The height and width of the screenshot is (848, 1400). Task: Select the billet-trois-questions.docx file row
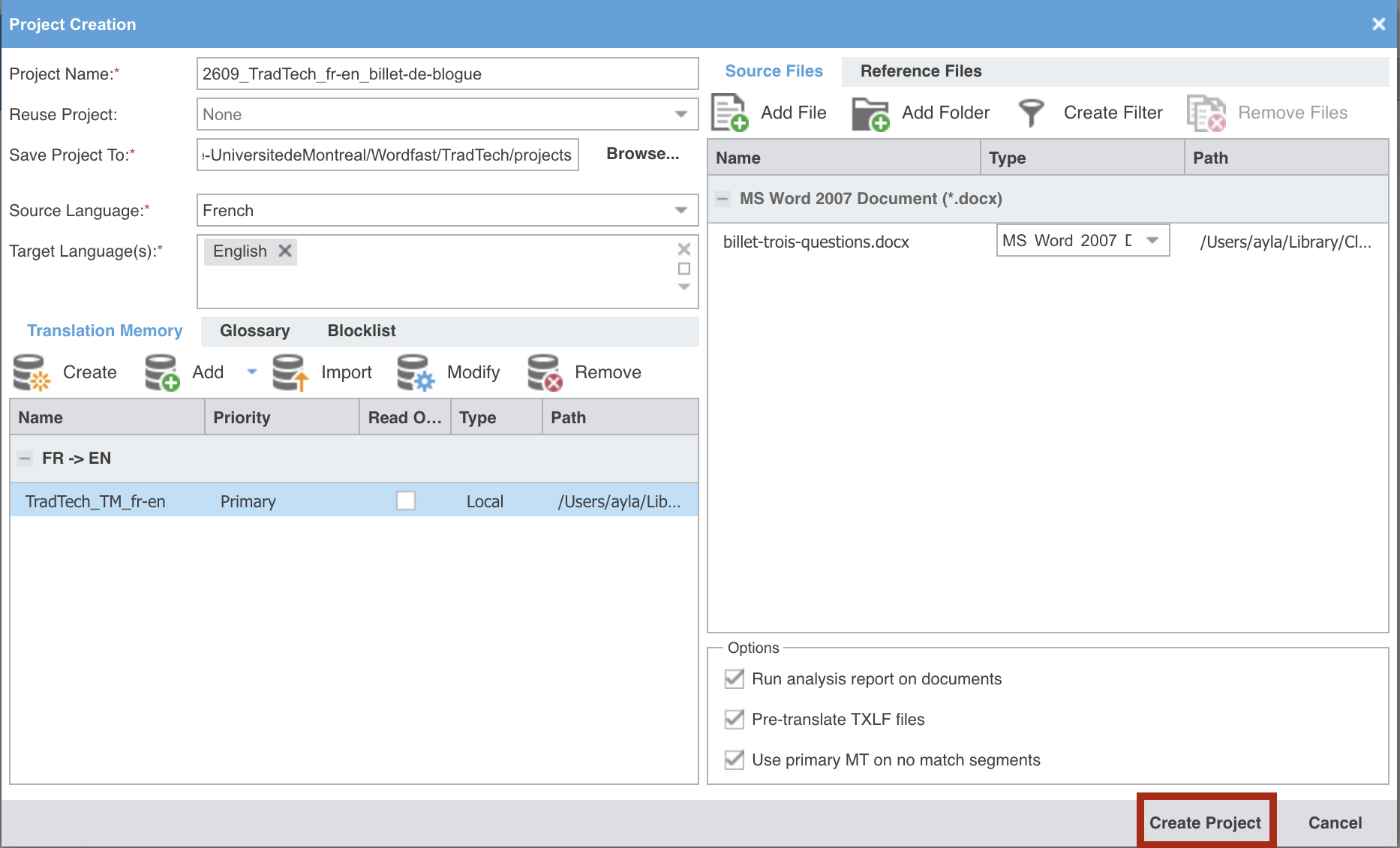(x=1047, y=242)
